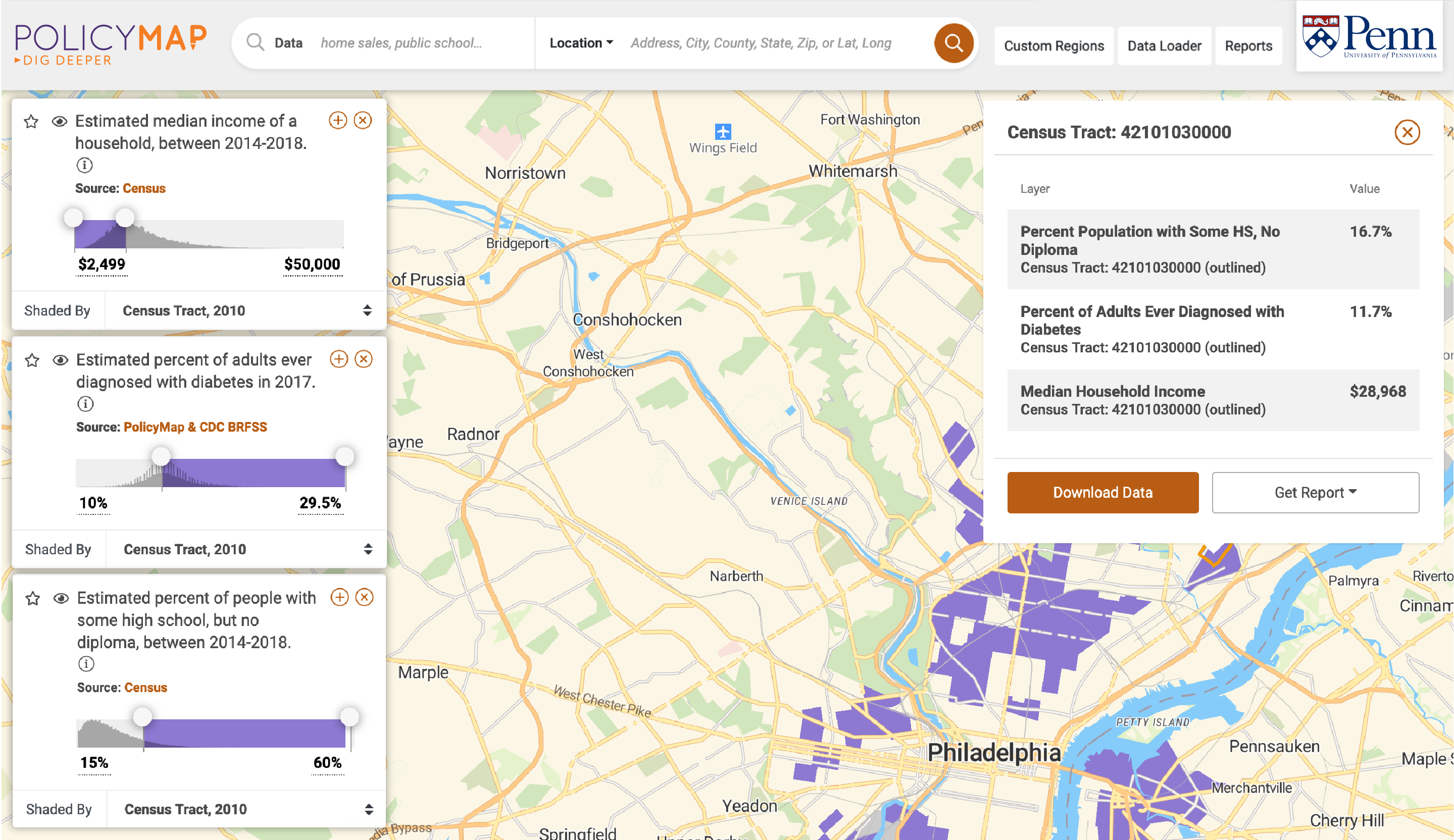This screenshot has height=840, width=1454.
Task: Click the Wings Field airport icon on map
Action: tap(723, 131)
